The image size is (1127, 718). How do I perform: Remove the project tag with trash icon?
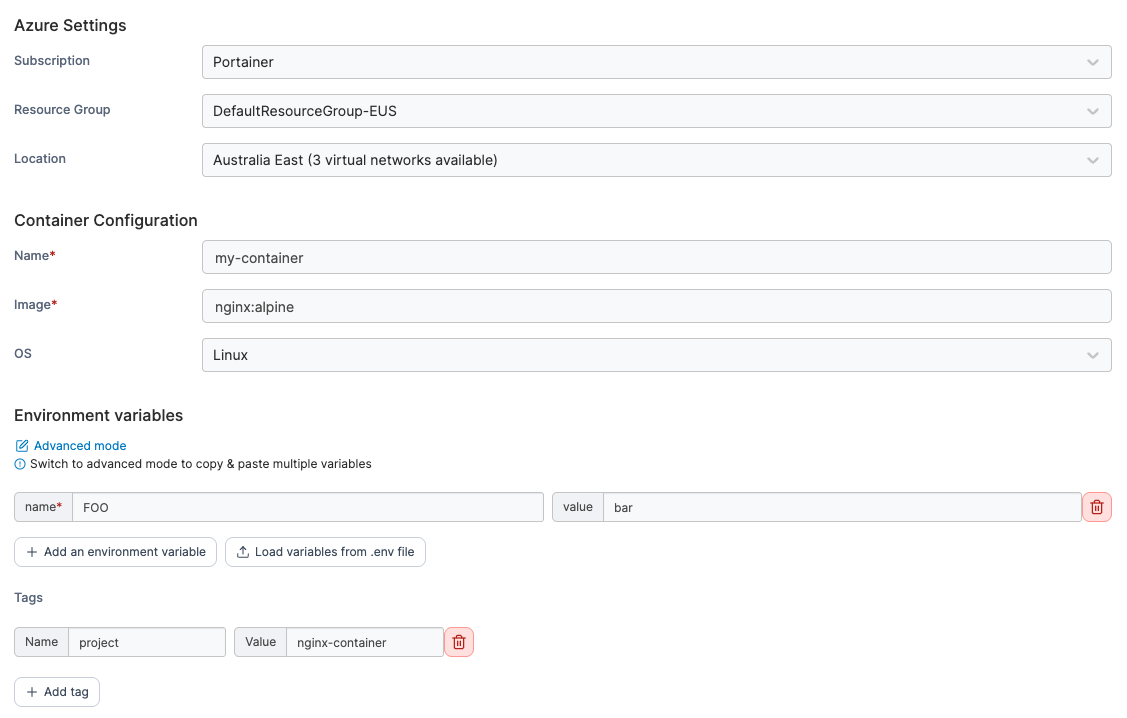tap(459, 642)
